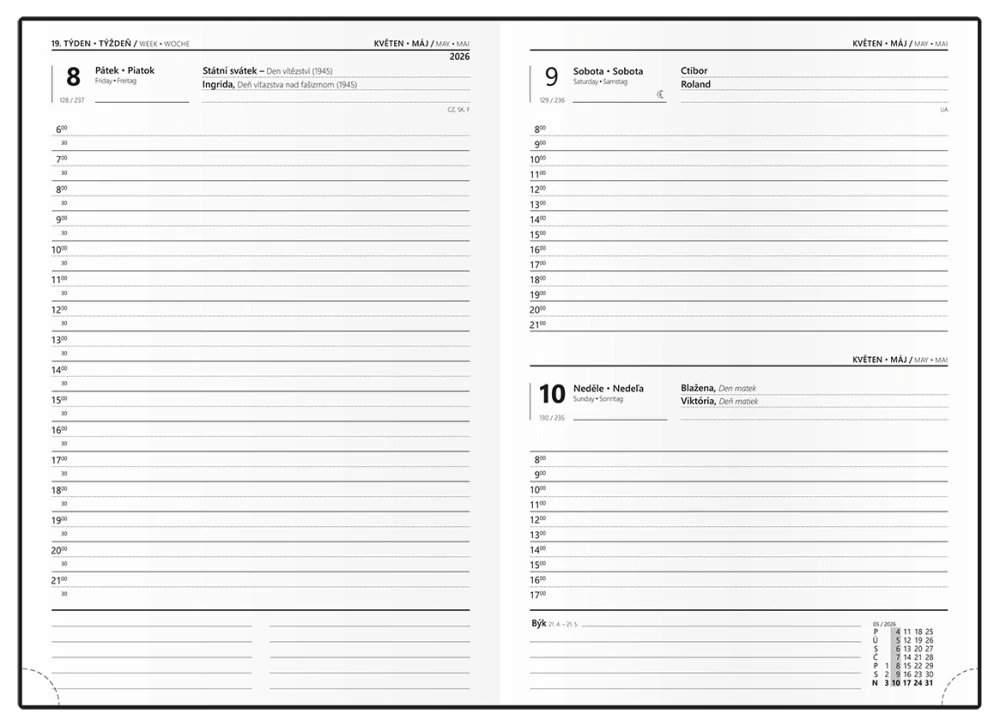Click the 13:00 time label on Friday
Screen dimensions: 1000x726
(59, 340)
